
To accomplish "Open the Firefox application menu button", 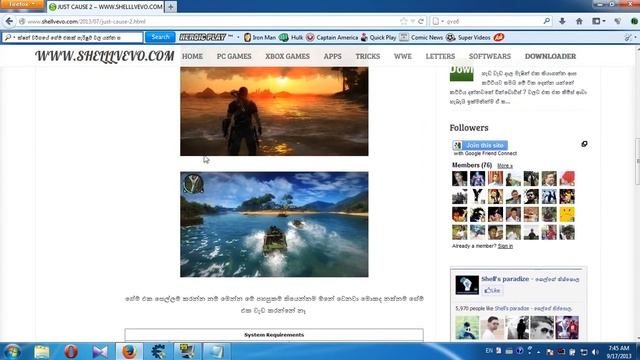I will point(22,4).
